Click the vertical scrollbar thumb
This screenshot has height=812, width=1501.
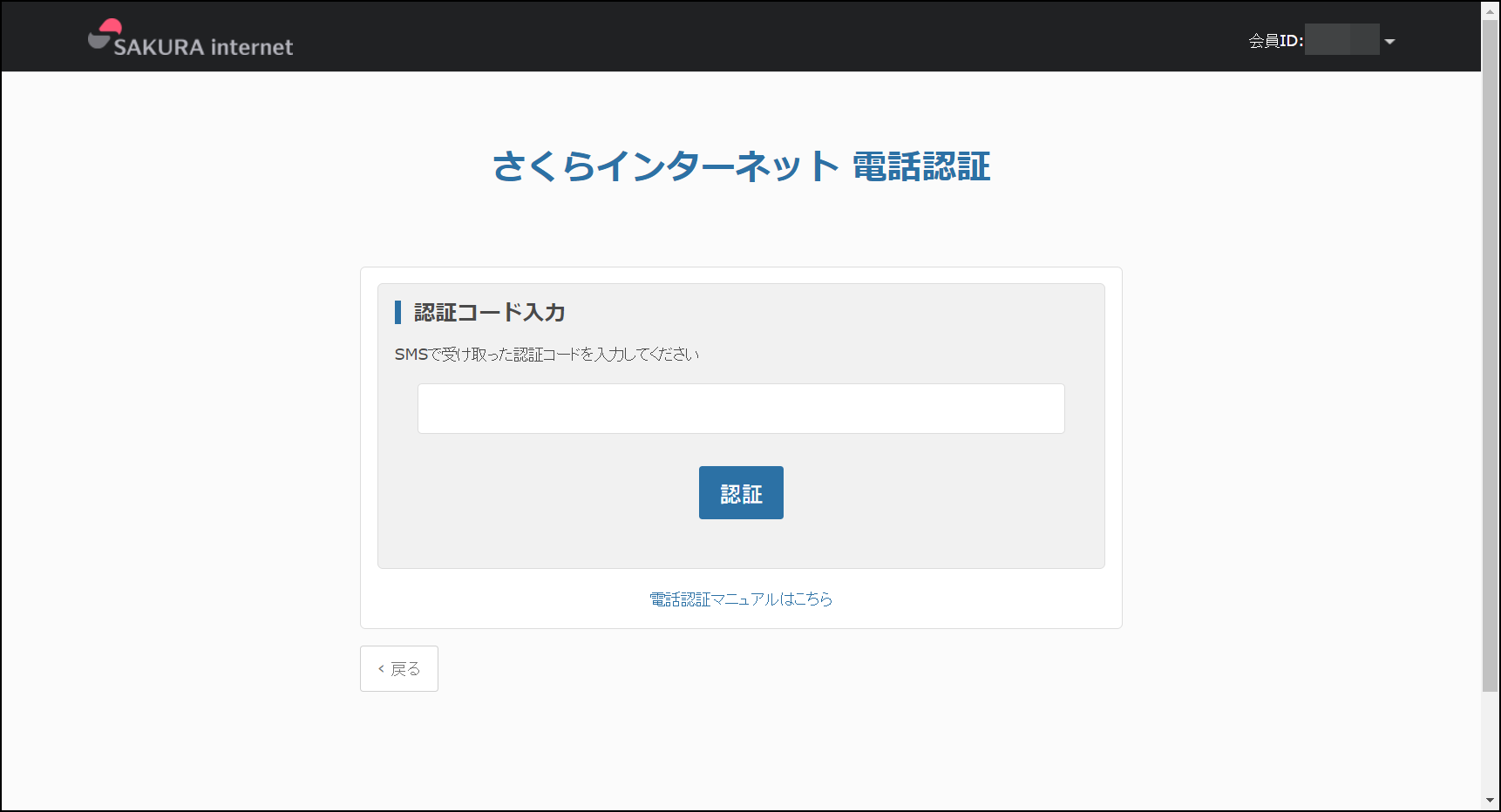pyautogui.click(x=1491, y=348)
